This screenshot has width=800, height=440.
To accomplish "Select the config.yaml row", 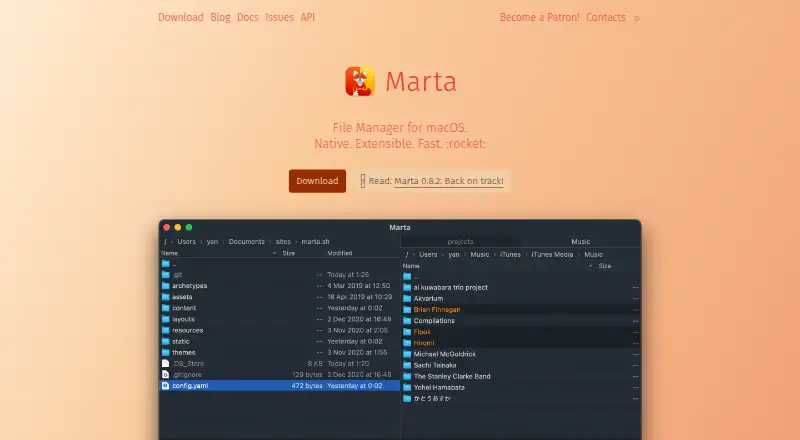I will point(280,386).
